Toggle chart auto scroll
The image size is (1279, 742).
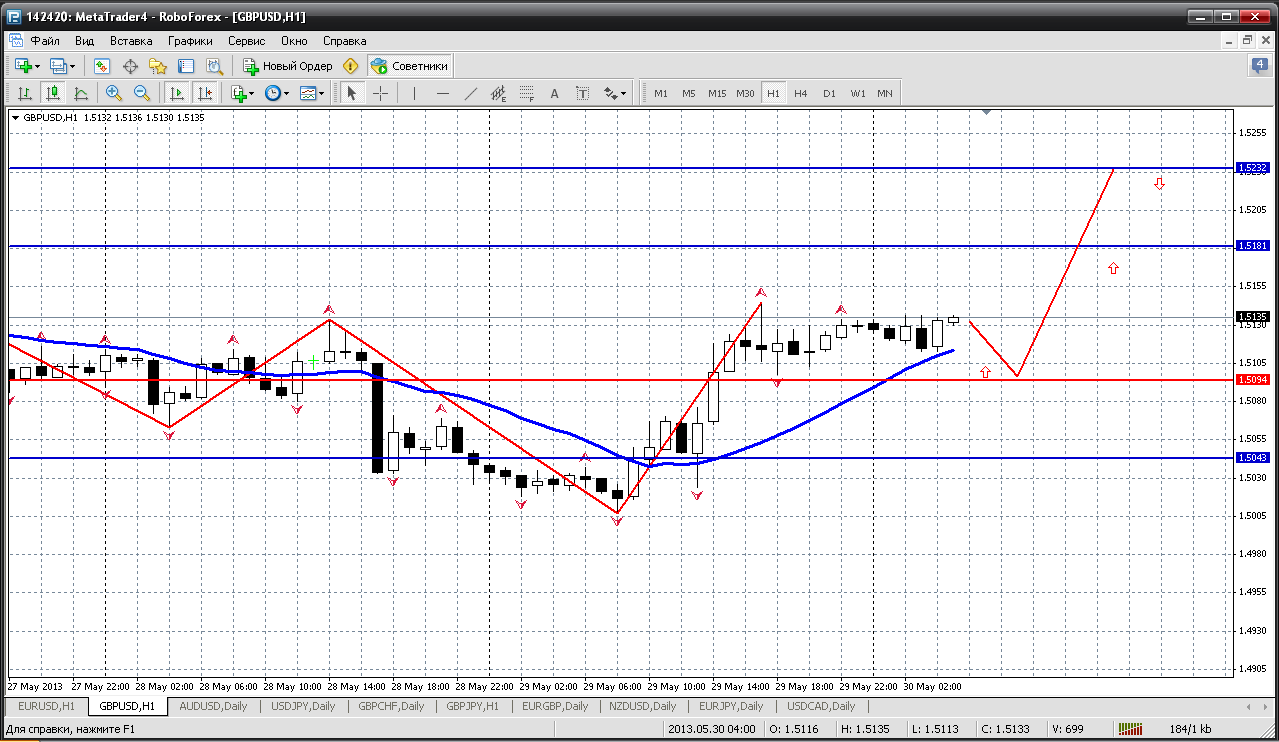(x=177, y=93)
